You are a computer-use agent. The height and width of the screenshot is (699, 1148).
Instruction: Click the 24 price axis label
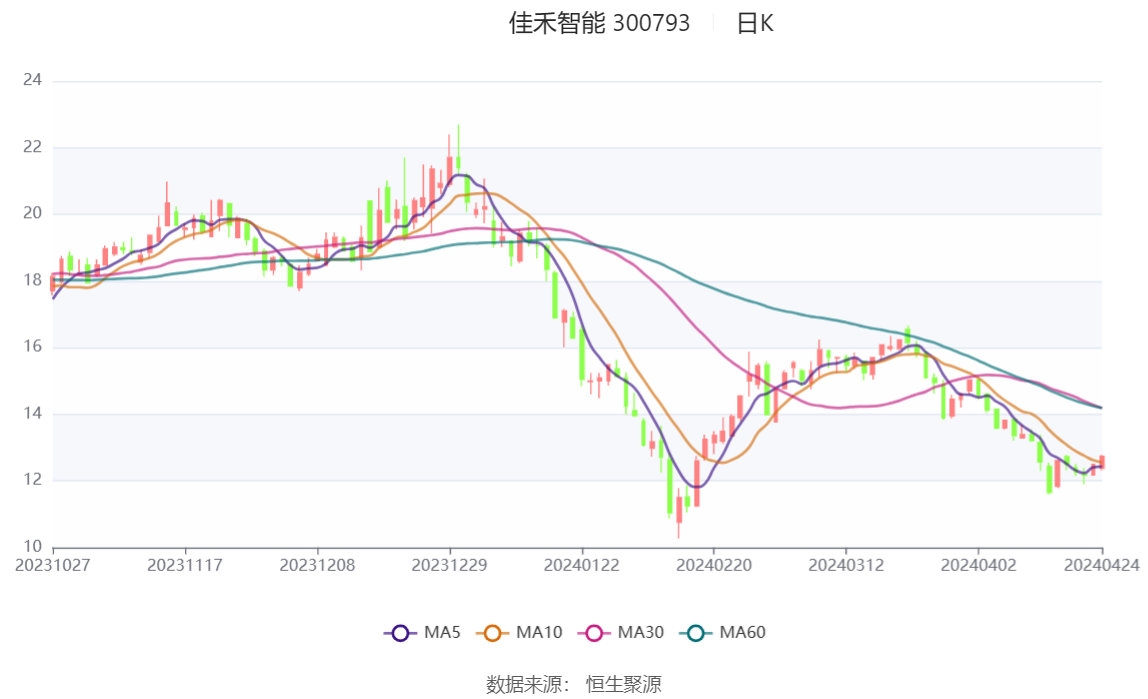point(32,80)
